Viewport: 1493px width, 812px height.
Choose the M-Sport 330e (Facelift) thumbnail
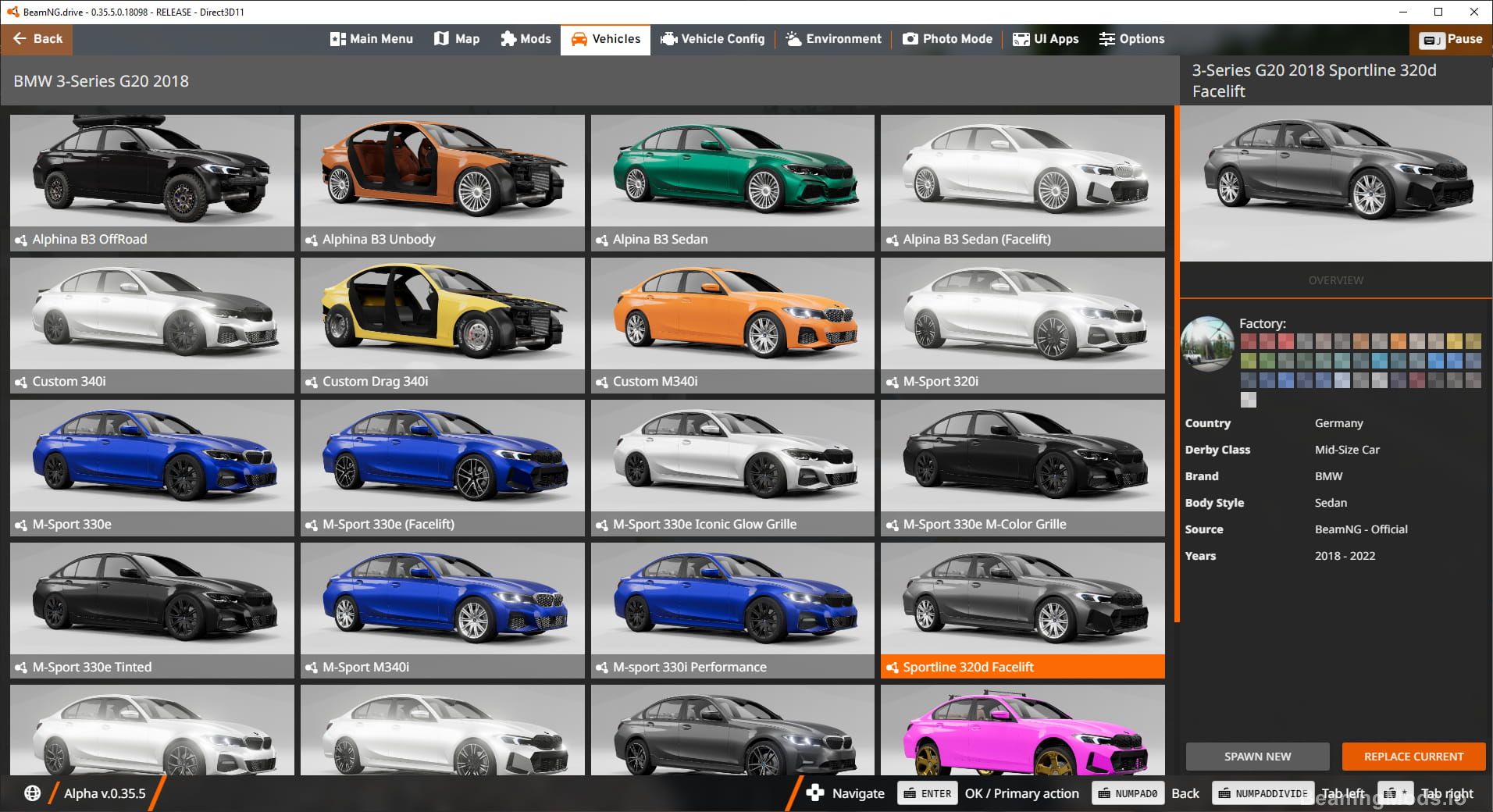point(442,456)
